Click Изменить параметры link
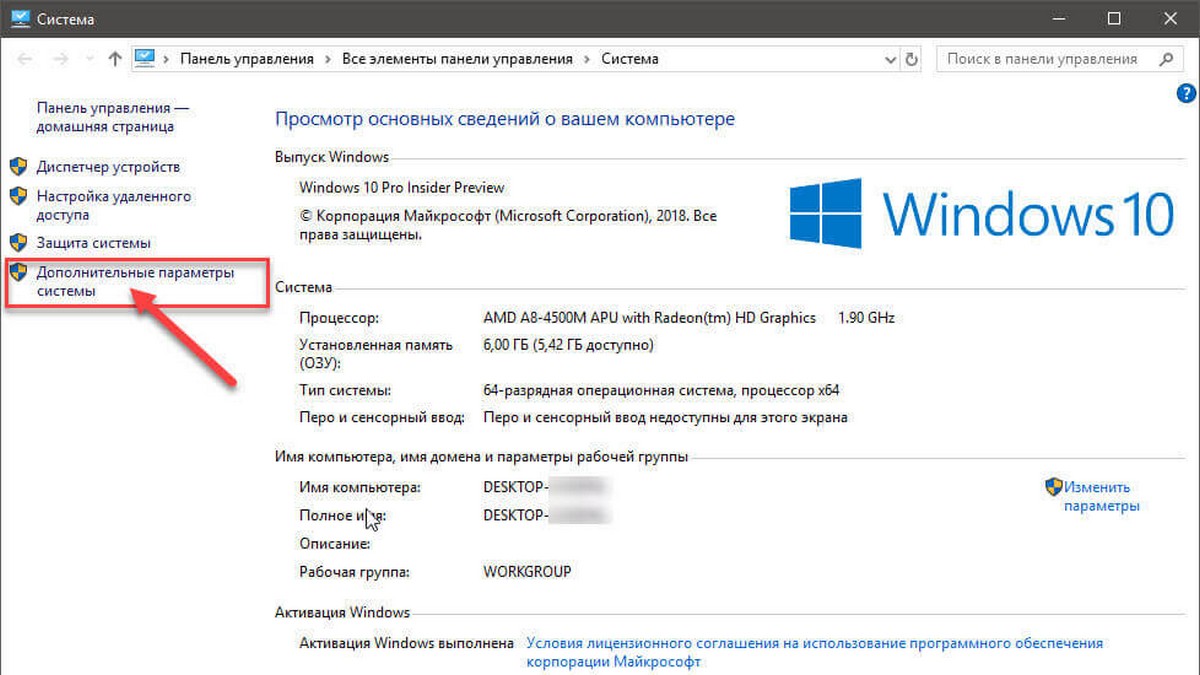 click(x=1101, y=496)
